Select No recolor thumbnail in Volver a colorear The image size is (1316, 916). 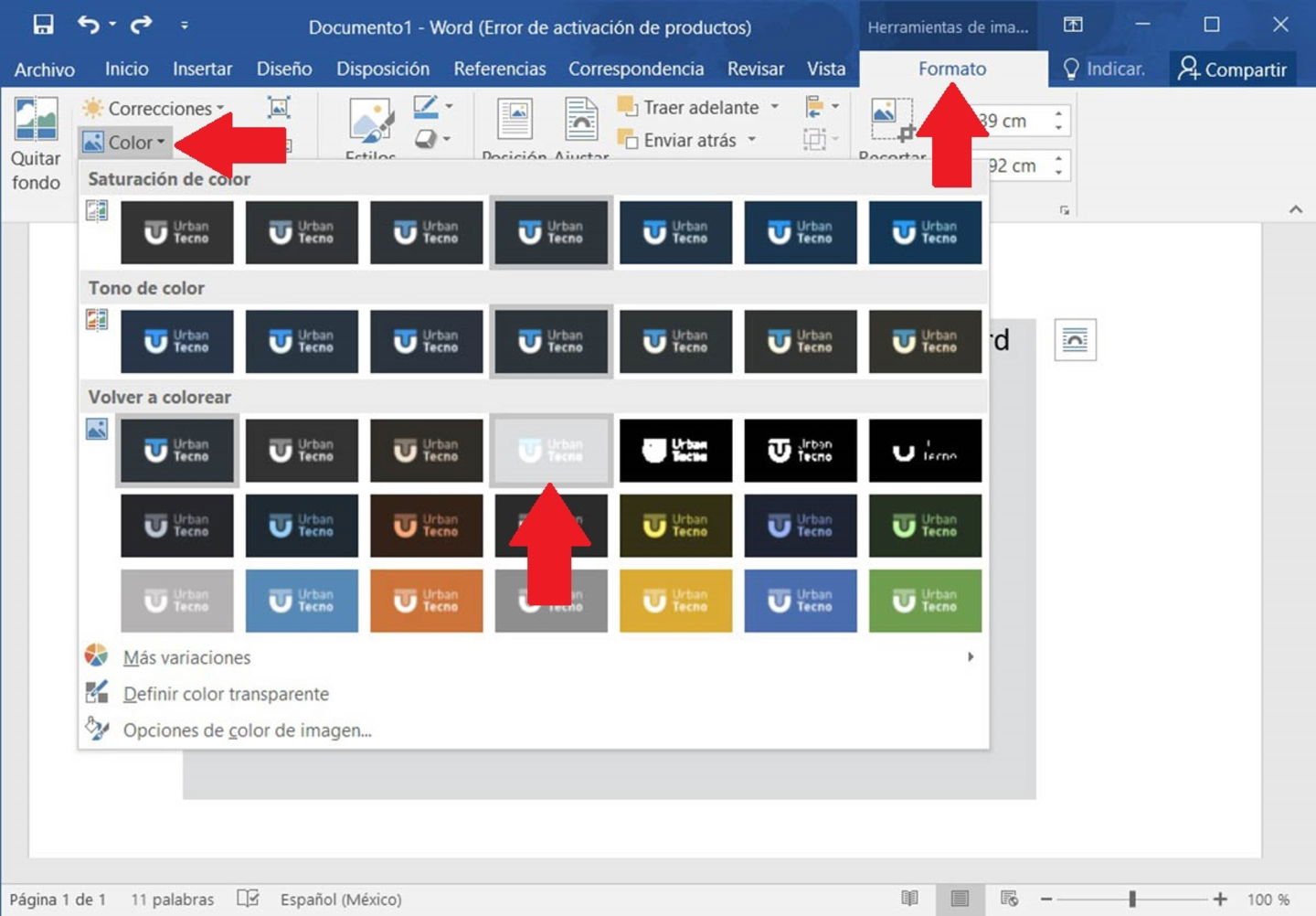[x=176, y=450]
